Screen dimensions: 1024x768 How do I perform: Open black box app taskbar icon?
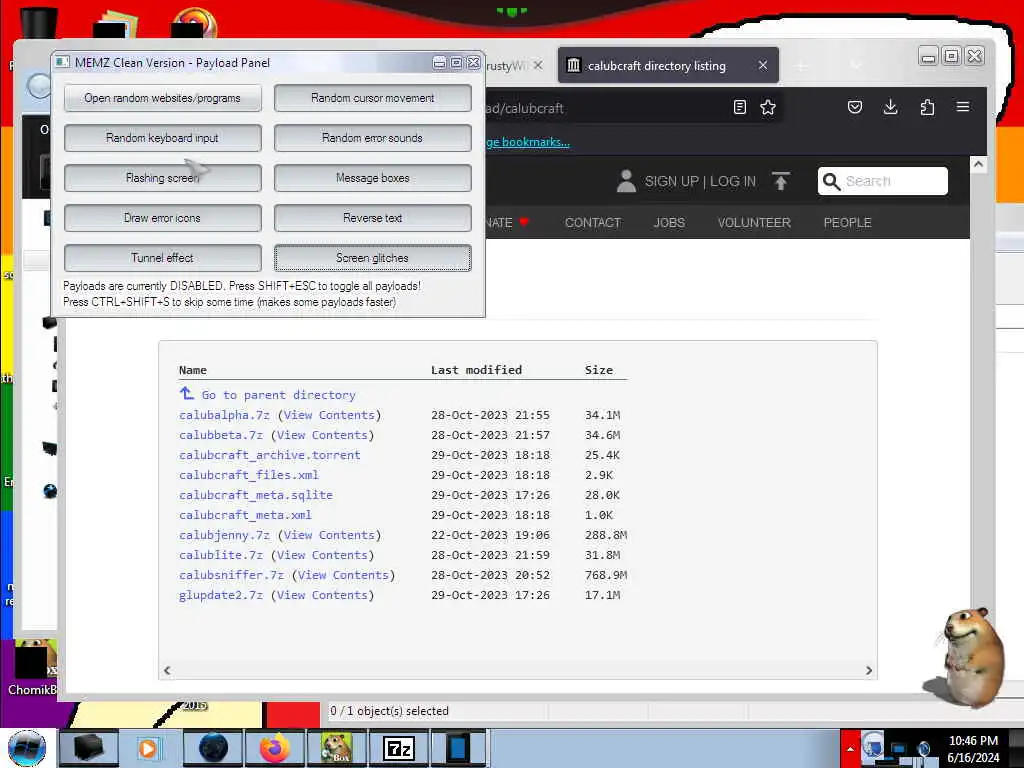click(x=89, y=748)
